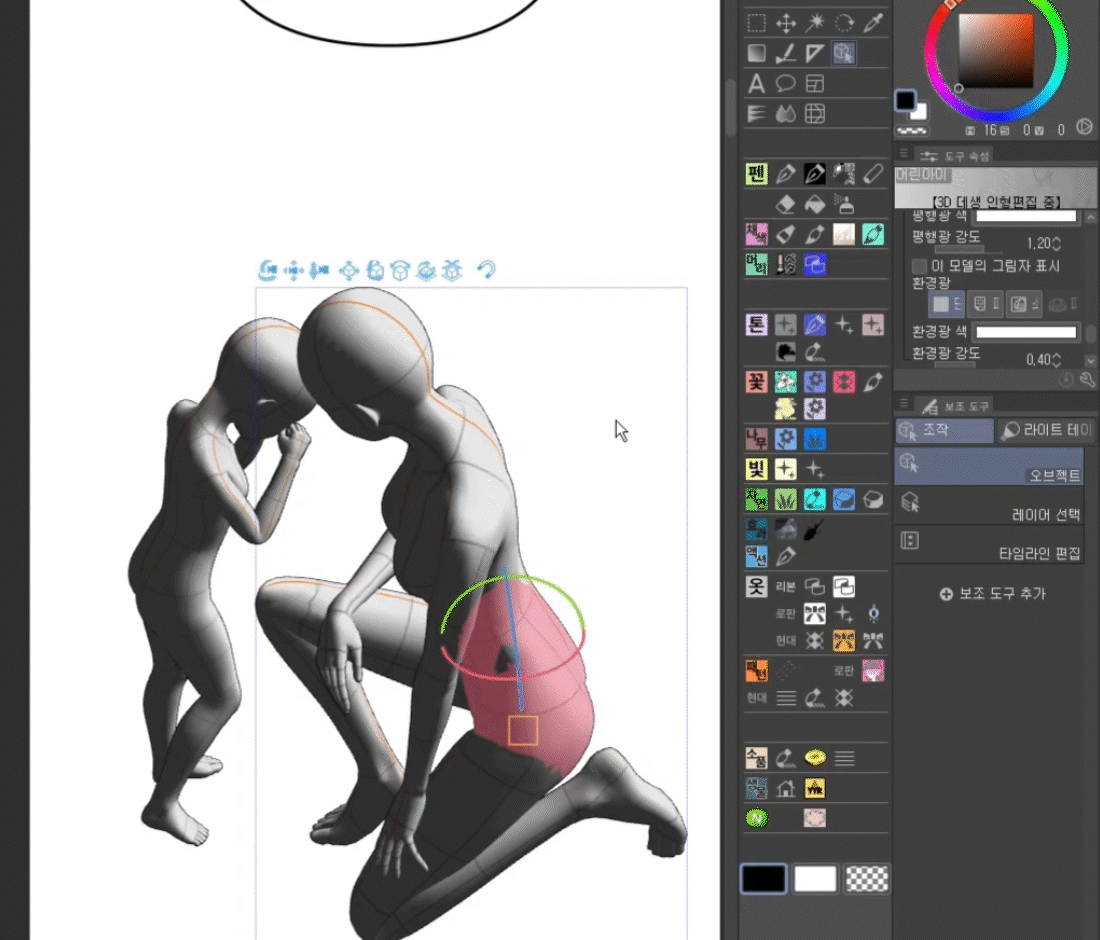Select the Figure line tool
1100x940 pixels.
[786, 53]
